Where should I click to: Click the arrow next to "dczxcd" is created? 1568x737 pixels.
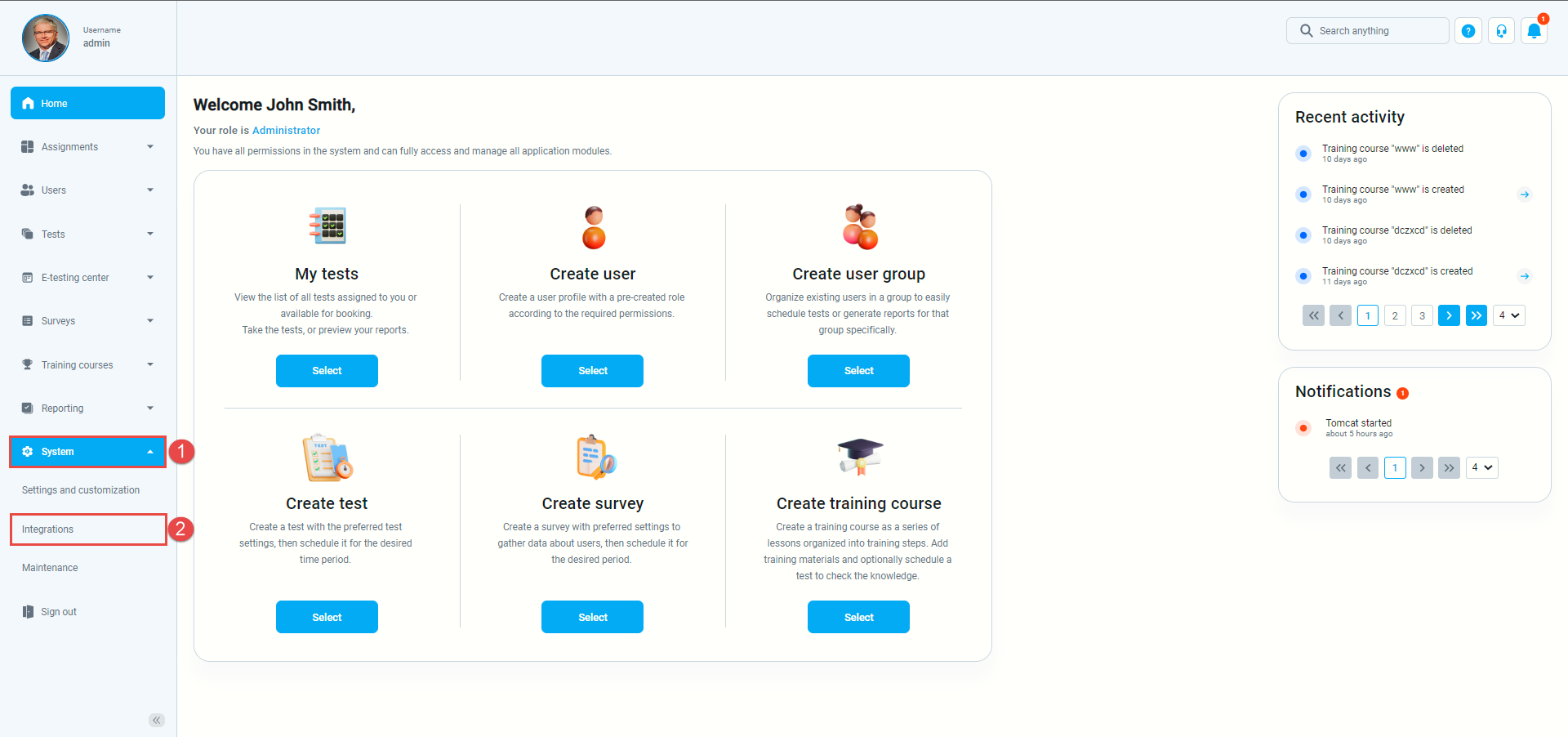click(1524, 276)
